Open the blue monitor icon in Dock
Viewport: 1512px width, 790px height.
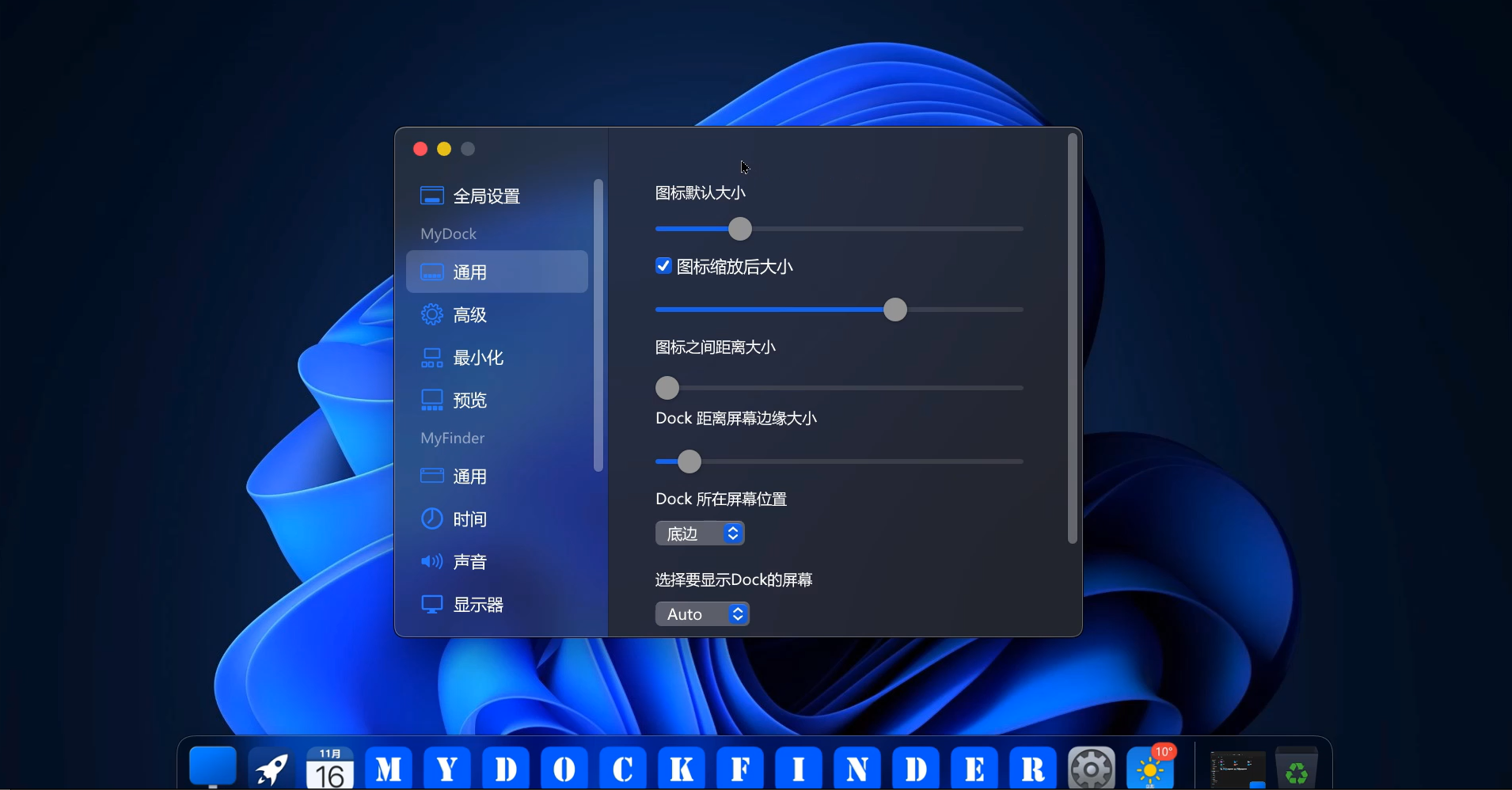[213, 767]
